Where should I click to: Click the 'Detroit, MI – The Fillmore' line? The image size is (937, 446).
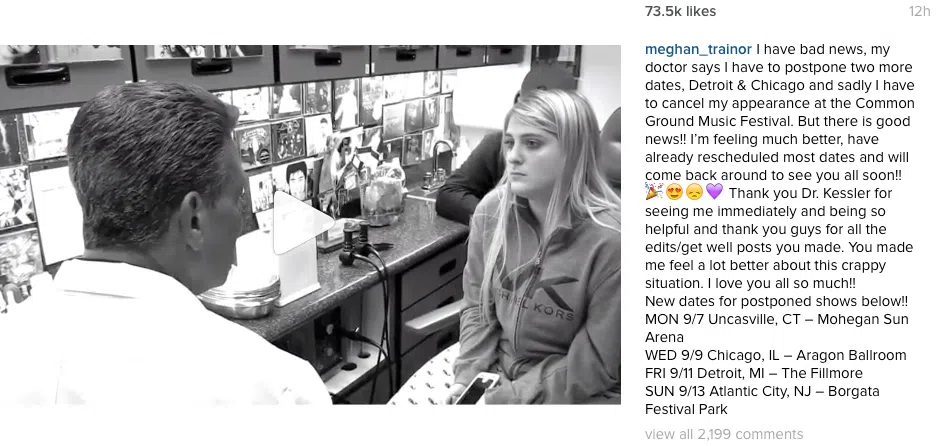754,373
